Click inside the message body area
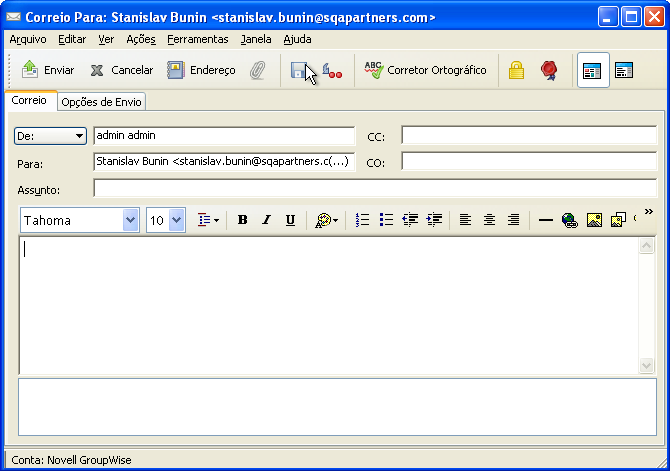The width and height of the screenshot is (670, 471). [x=329, y=306]
